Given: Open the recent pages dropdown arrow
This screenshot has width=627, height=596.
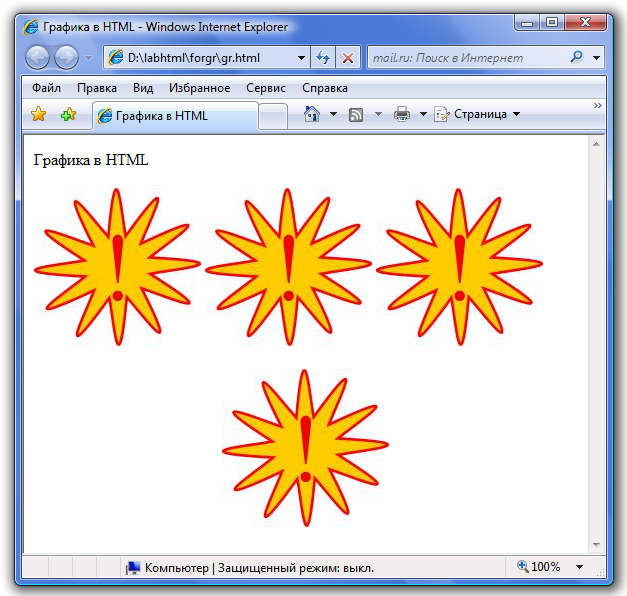Looking at the screenshot, I should pos(88,58).
